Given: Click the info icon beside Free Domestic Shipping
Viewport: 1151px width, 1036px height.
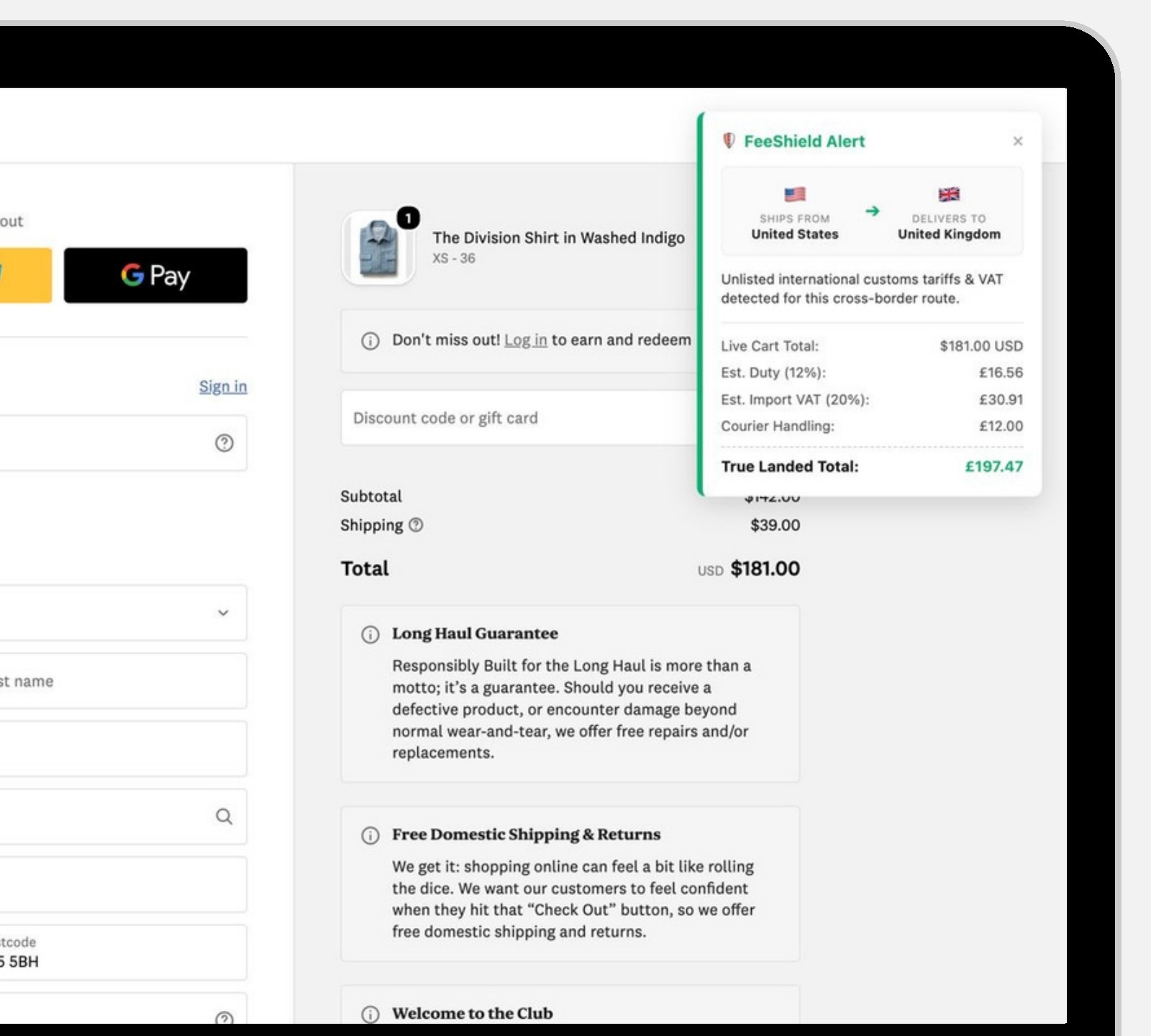Looking at the screenshot, I should point(370,835).
